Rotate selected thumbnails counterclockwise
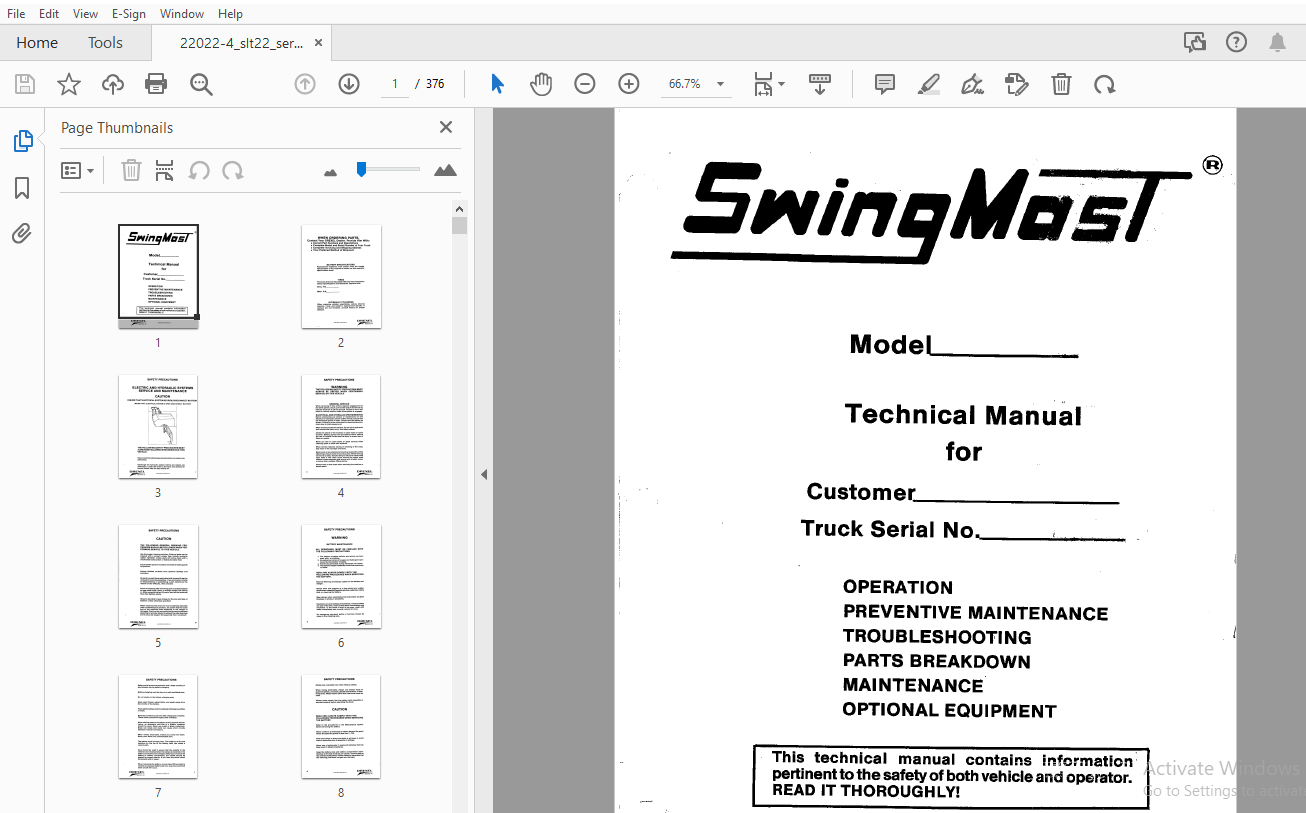 coord(199,171)
